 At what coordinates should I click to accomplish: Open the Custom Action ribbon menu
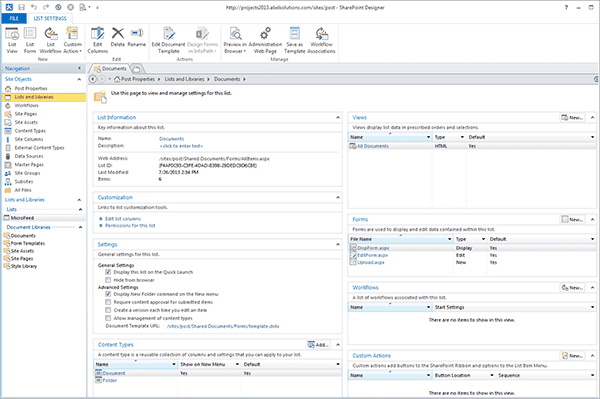coord(72,40)
